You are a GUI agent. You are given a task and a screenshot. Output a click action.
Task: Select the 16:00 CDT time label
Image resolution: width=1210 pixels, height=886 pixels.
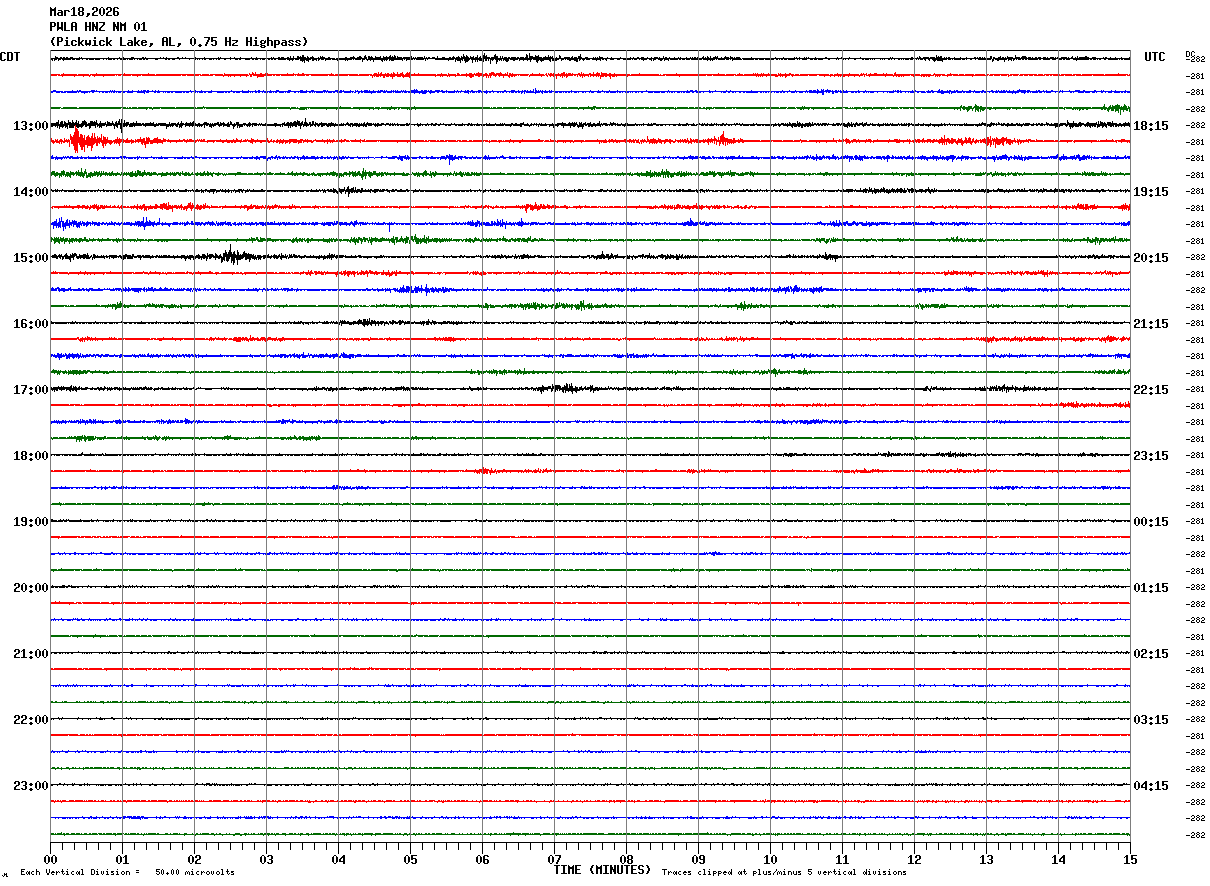point(30,324)
